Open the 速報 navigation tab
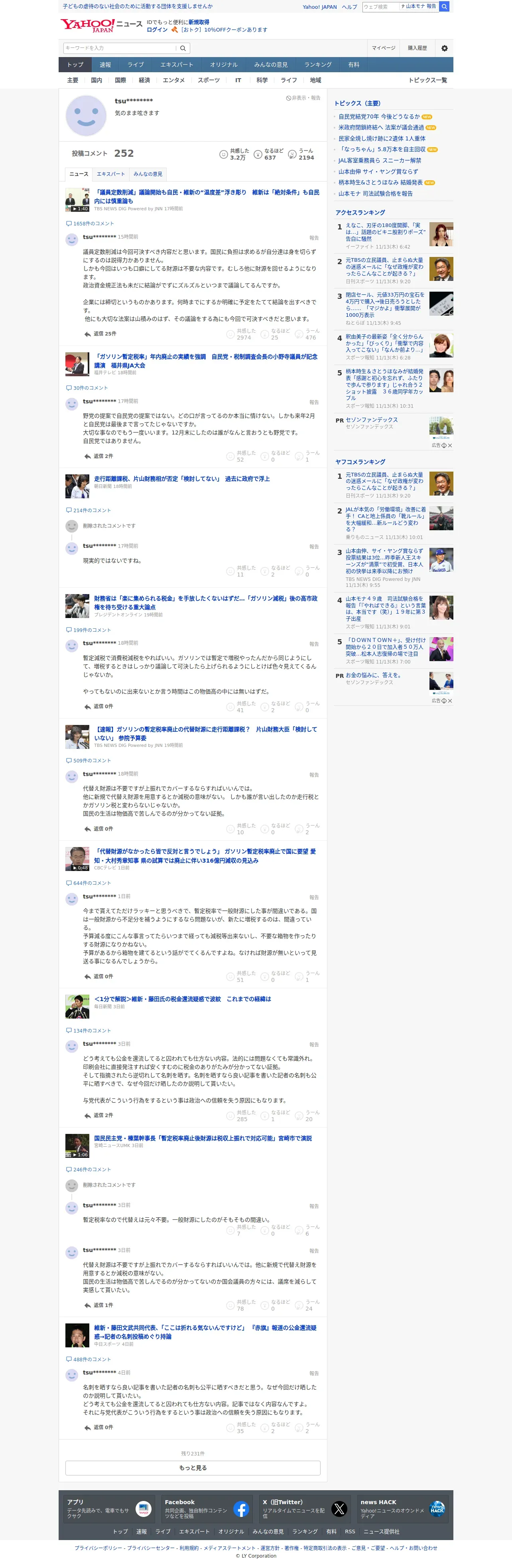The width and height of the screenshot is (512, 1568). [x=105, y=65]
